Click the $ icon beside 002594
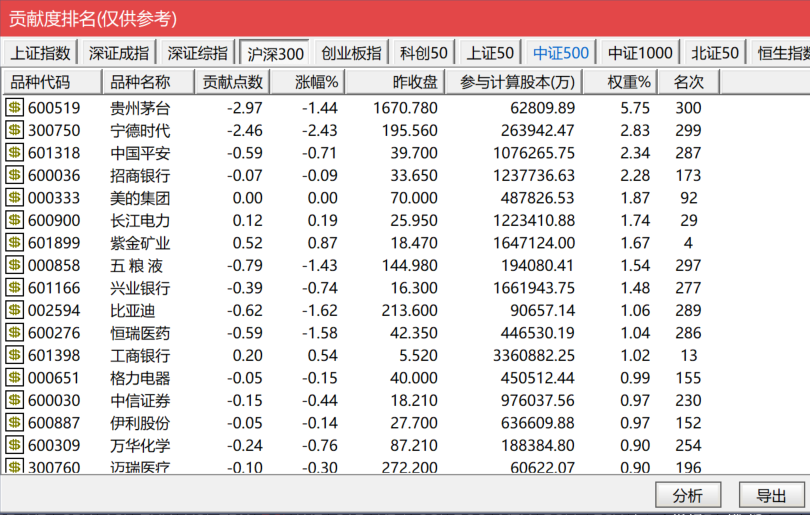 14,310
